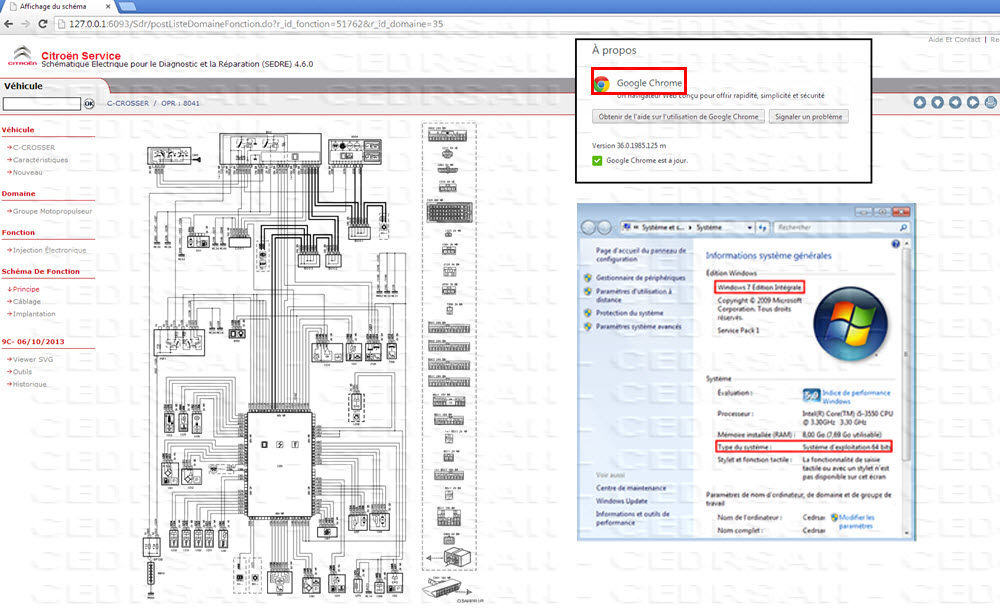Open the Viewer SVG link
1000x612 pixels.
click(x=33, y=359)
